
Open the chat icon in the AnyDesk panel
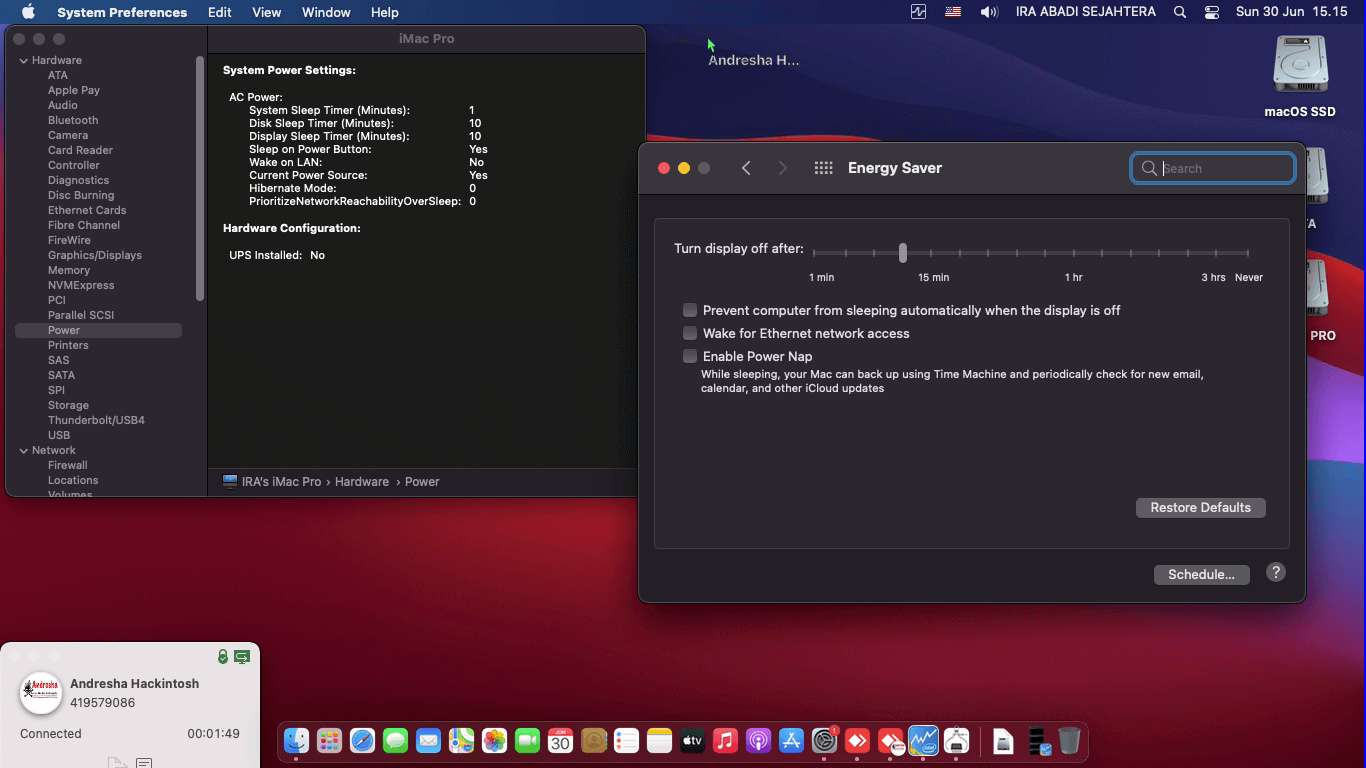(144, 763)
